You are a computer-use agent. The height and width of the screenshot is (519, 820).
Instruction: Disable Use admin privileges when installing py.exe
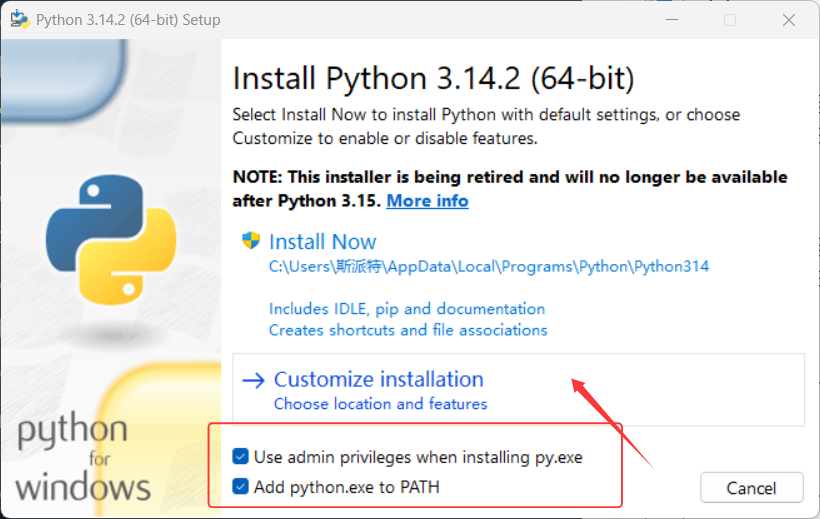[241, 457]
